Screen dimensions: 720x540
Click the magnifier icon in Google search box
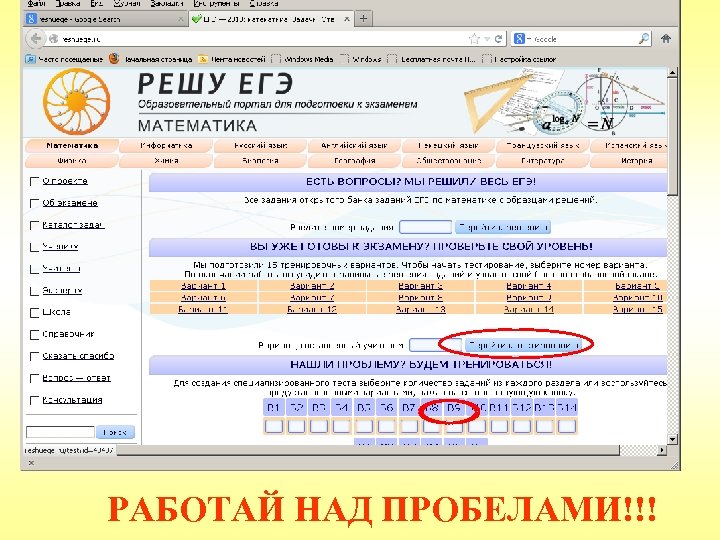tap(644, 39)
